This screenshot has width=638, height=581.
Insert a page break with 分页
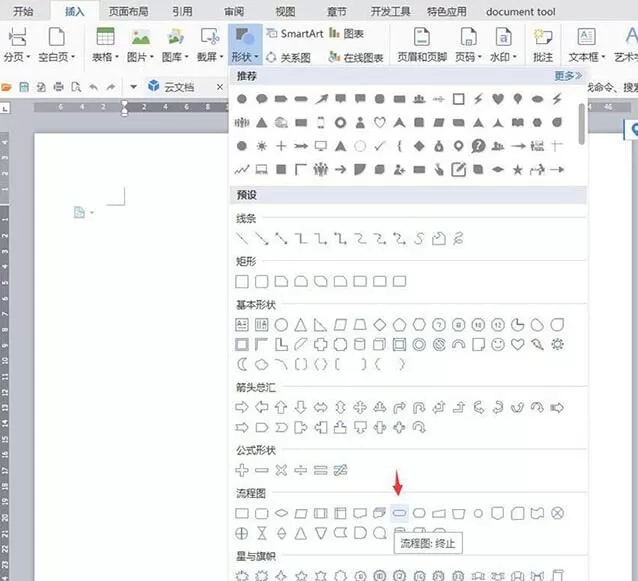(17, 45)
